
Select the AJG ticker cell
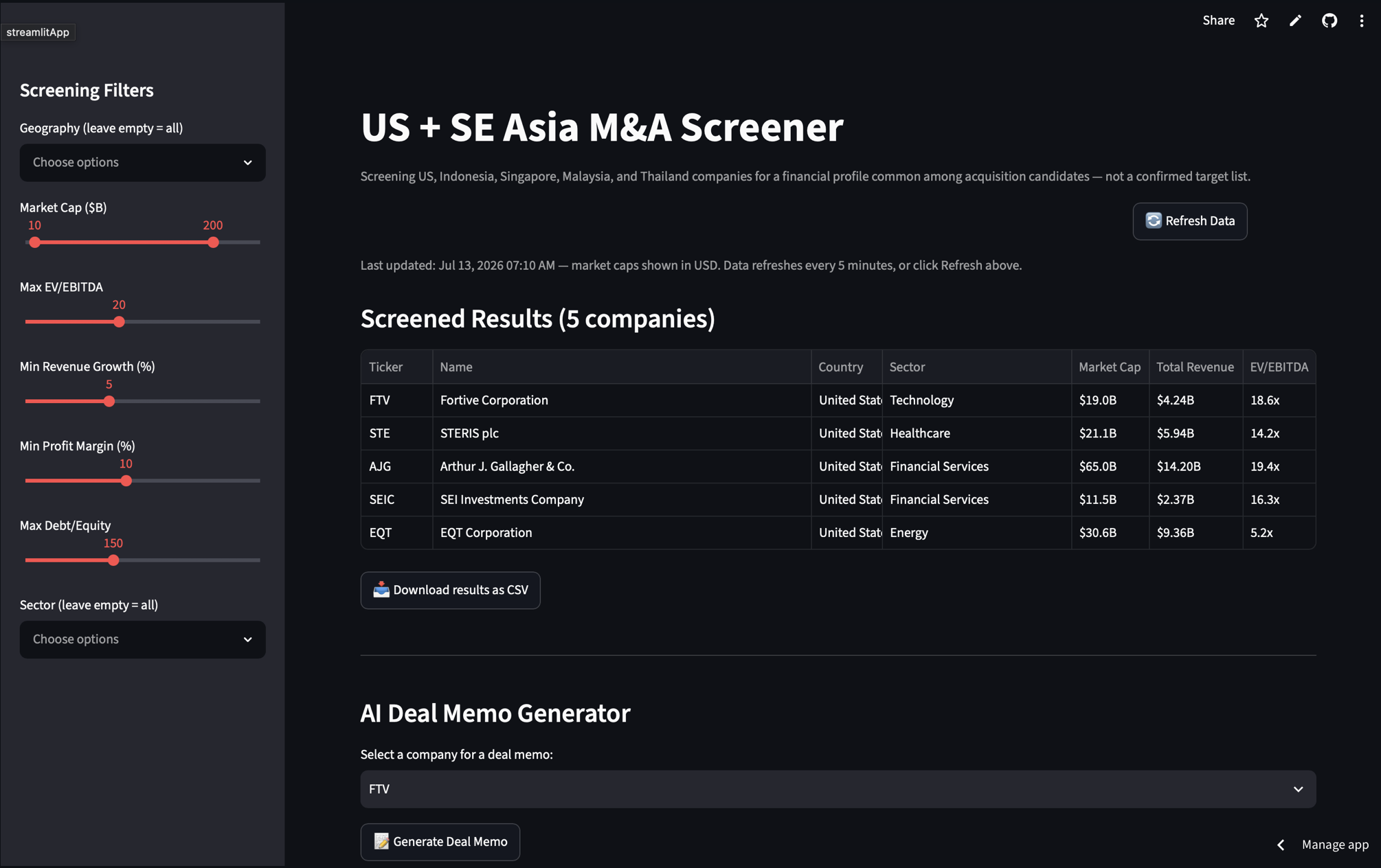pos(396,466)
